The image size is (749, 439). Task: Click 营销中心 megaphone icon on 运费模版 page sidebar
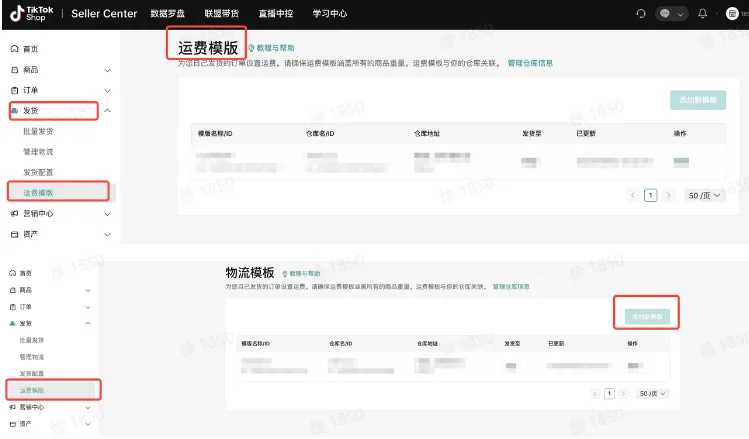coord(14,214)
